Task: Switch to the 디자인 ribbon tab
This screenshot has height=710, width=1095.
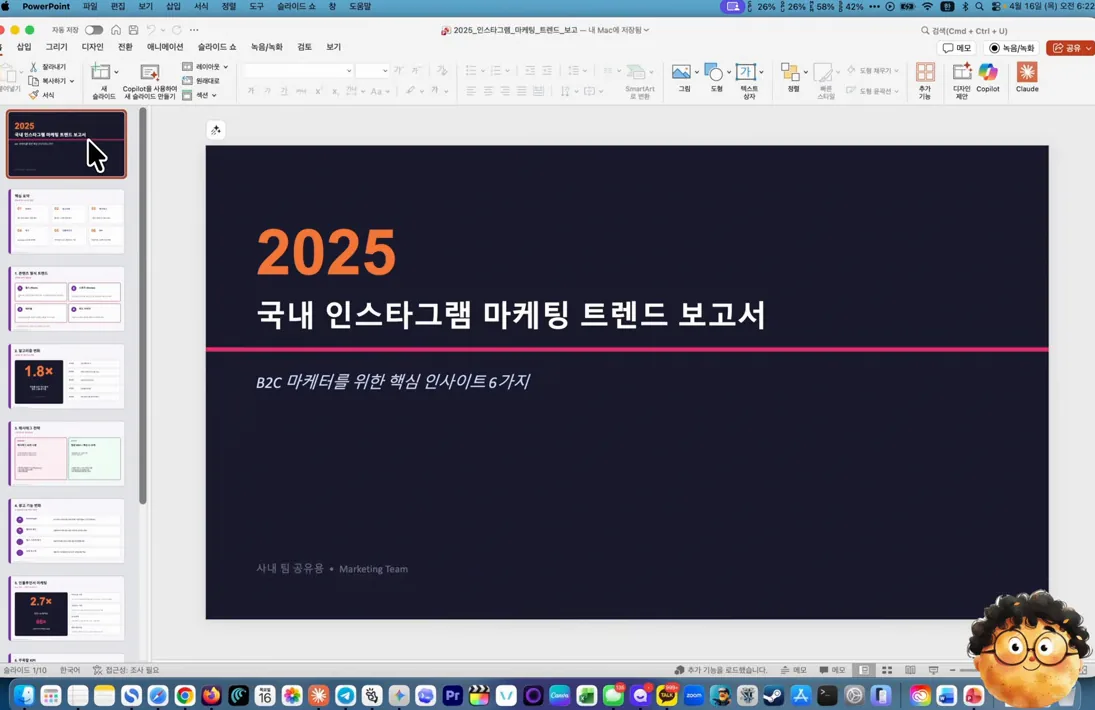Action: click(x=92, y=47)
